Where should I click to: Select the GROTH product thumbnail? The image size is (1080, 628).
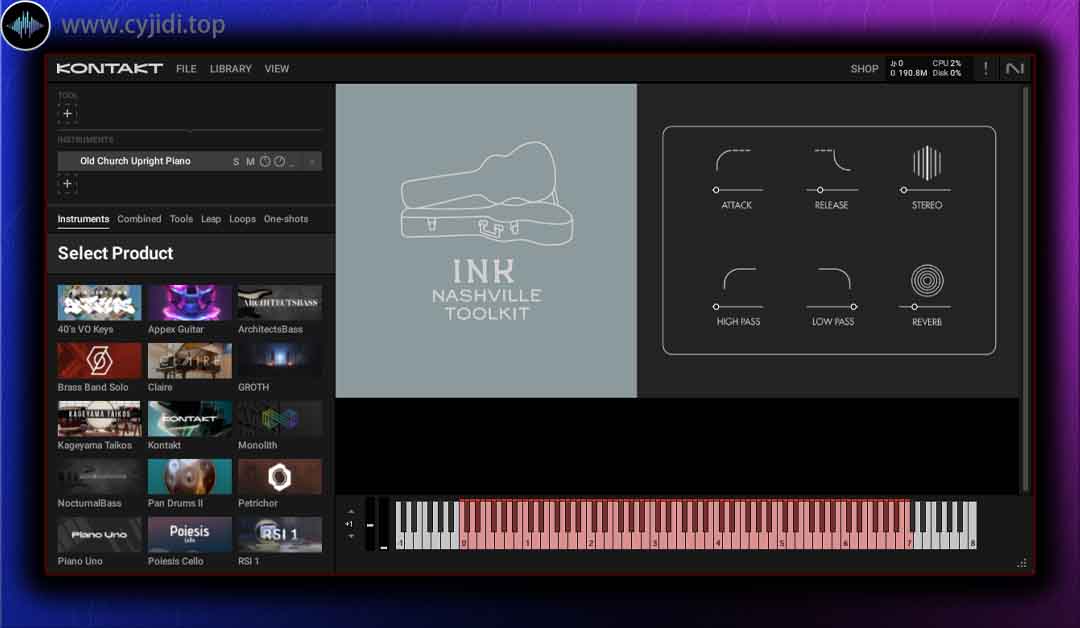point(280,360)
